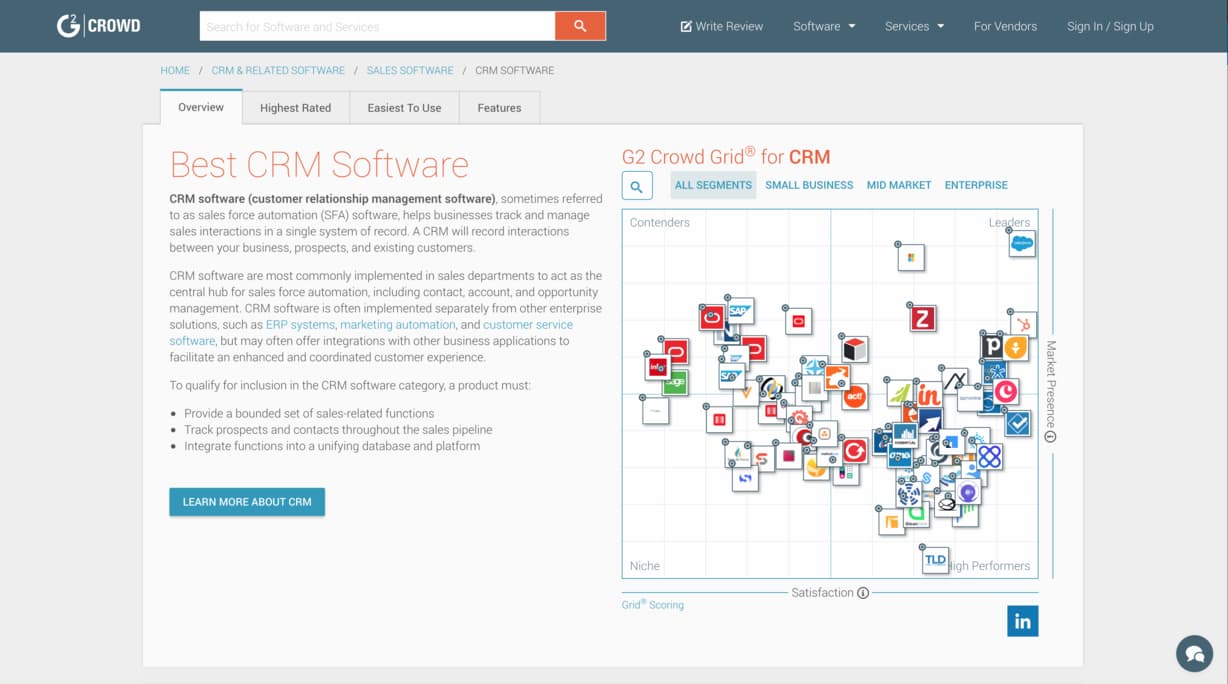Select the red circular-arrow logo
The image size is (1228, 684).
854,451
